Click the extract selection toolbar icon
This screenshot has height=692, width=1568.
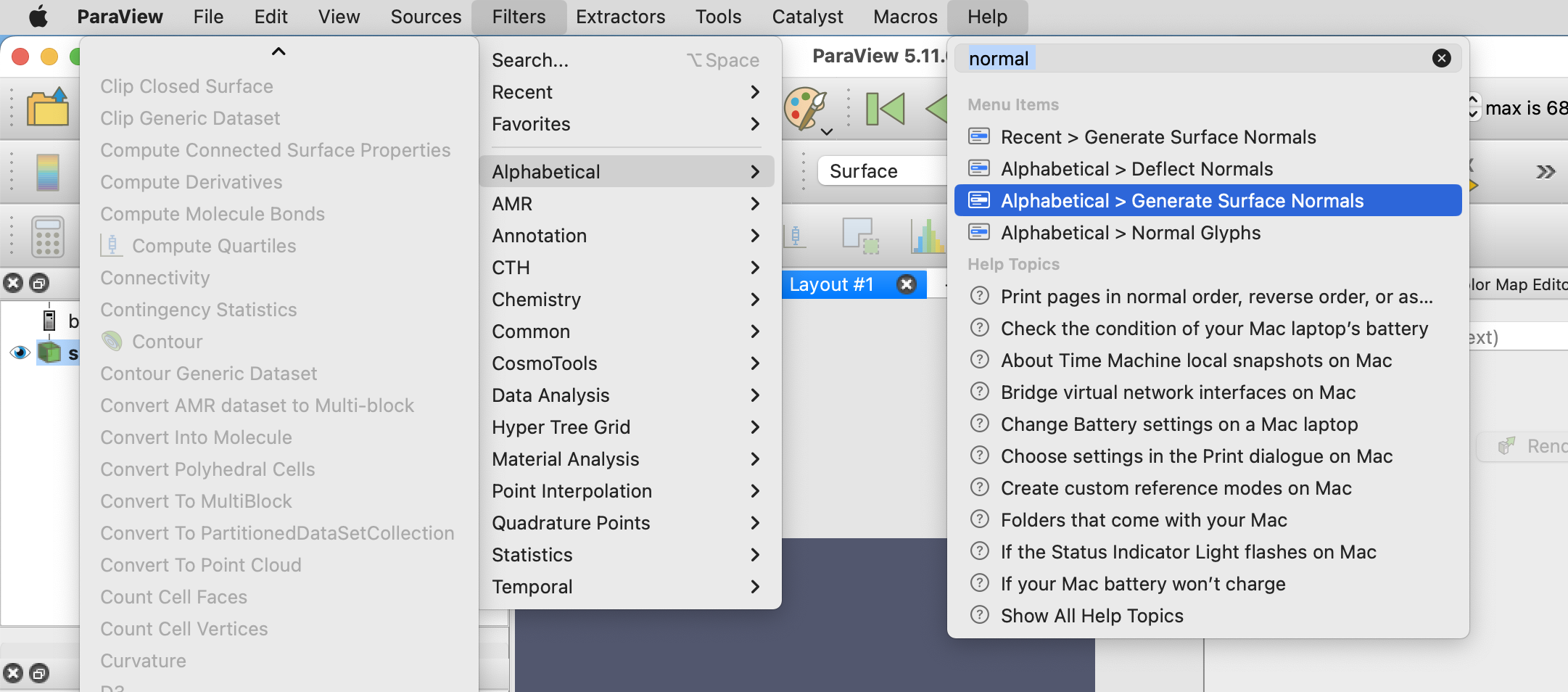860,236
